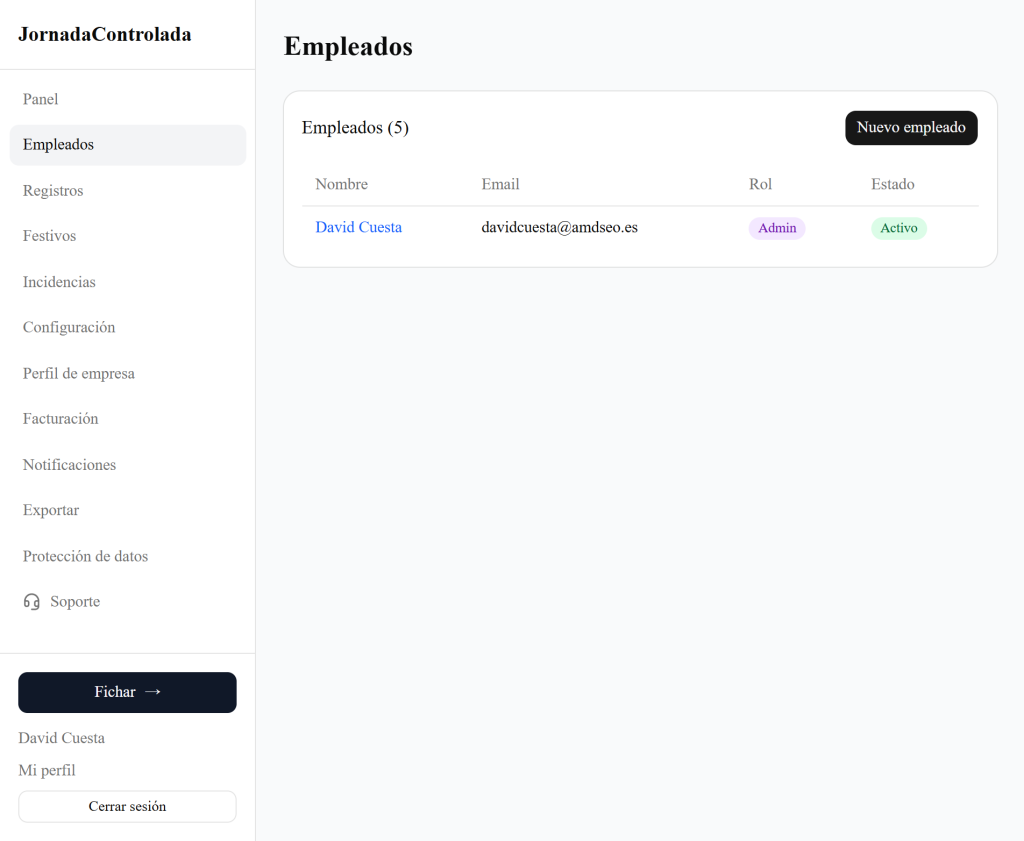Select Incidencias in the sidebar

pyautogui.click(x=60, y=282)
